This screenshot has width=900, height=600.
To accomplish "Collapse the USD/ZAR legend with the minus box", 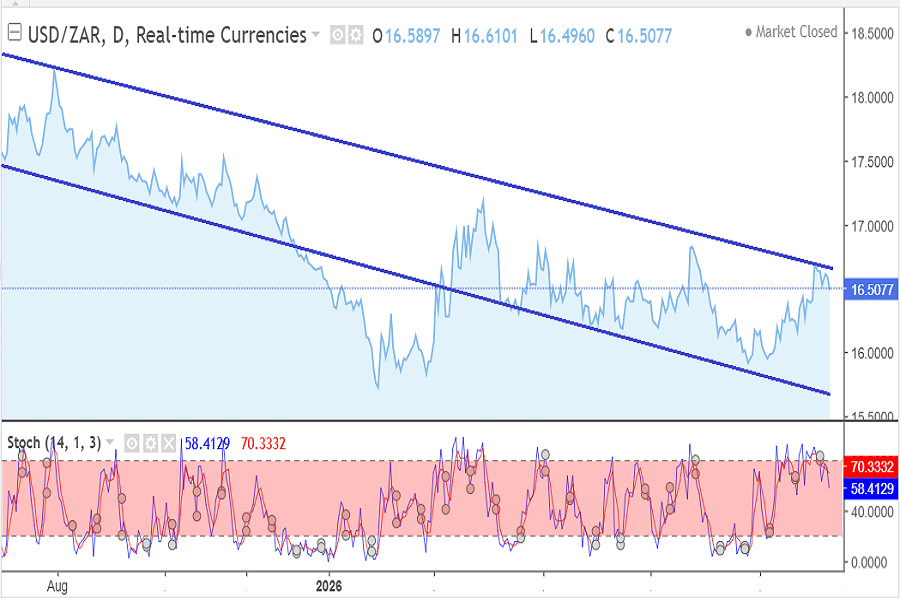I will click(14, 33).
